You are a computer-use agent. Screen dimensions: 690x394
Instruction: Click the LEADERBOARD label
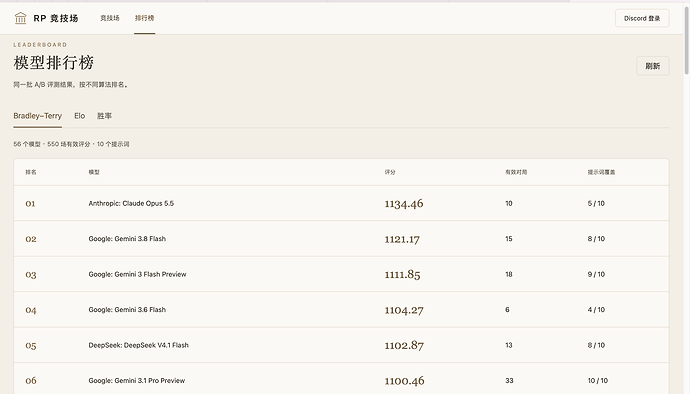pos(40,44)
